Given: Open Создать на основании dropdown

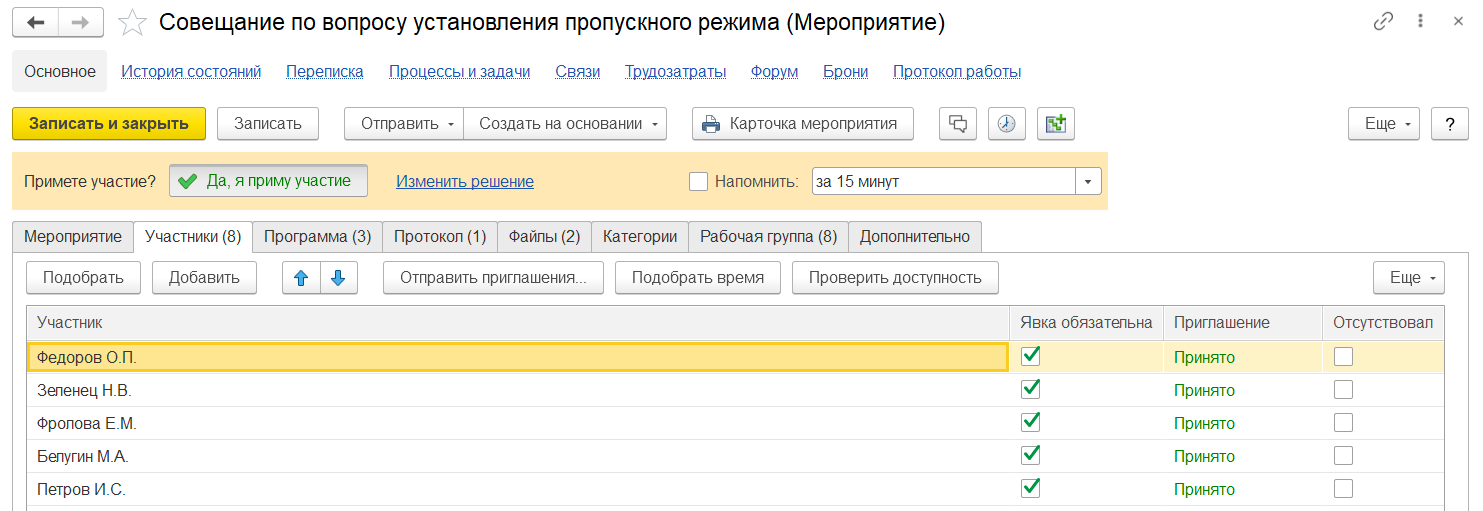Looking at the screenshot, I should pos(566,124).
